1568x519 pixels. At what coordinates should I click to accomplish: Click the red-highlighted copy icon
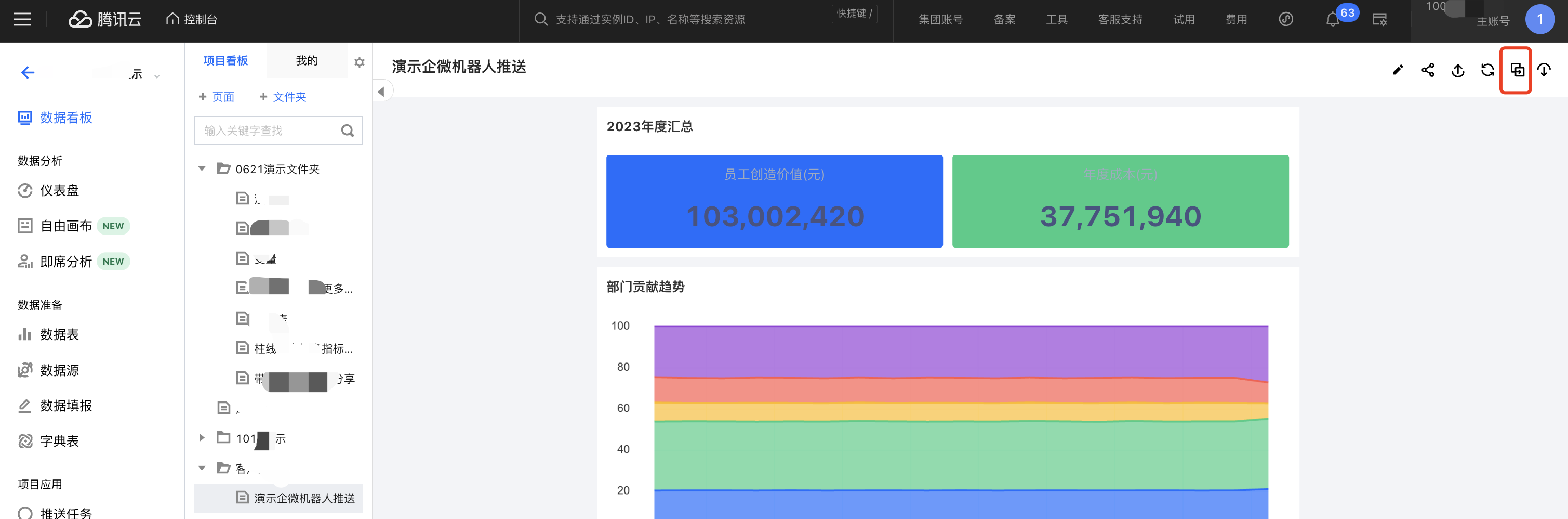coord(1517,70)
